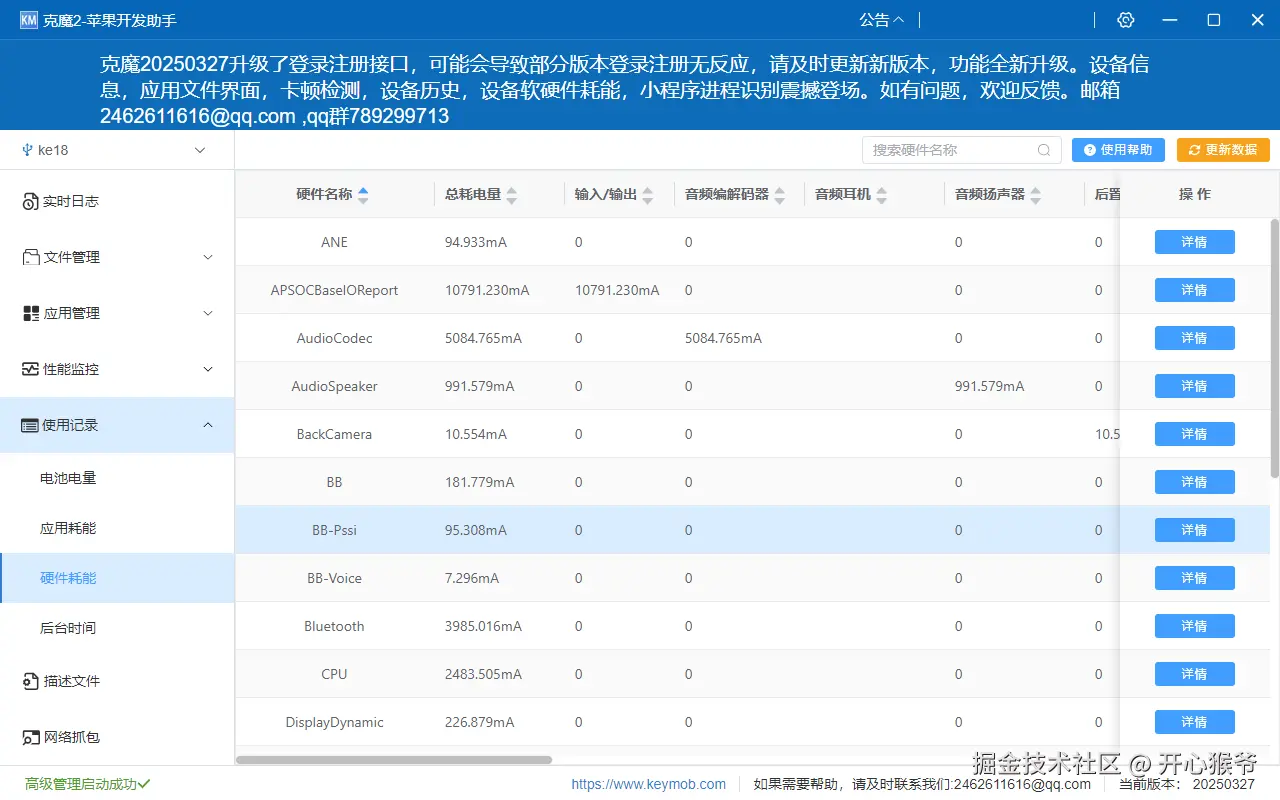Sort by 总耗电量 column arrows
The width and height of the screenshot is (1280, 800).
click(x=512, y=195)
